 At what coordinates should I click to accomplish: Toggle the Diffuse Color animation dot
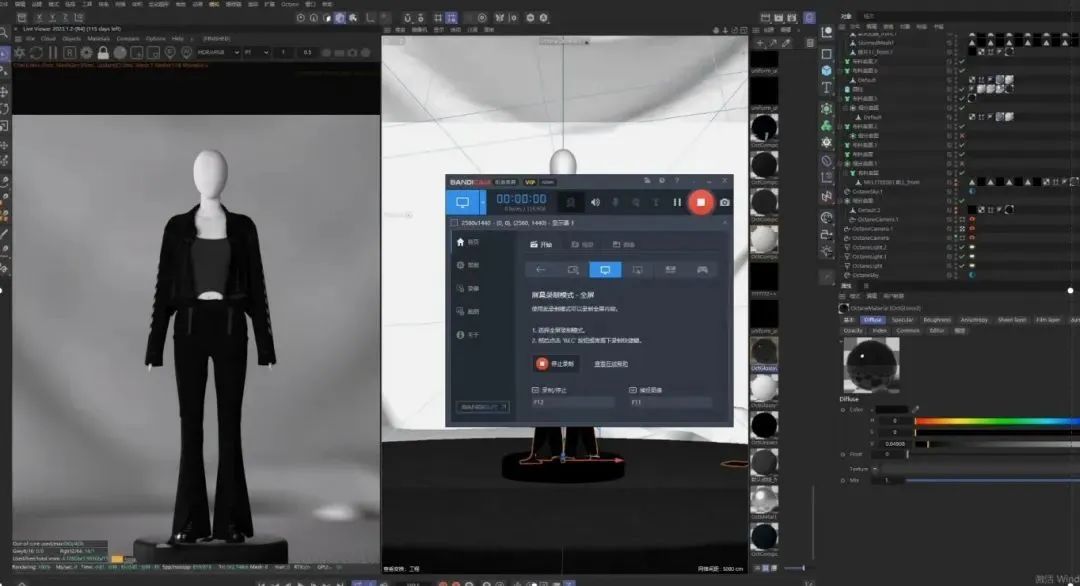click(x=843, y=410)
